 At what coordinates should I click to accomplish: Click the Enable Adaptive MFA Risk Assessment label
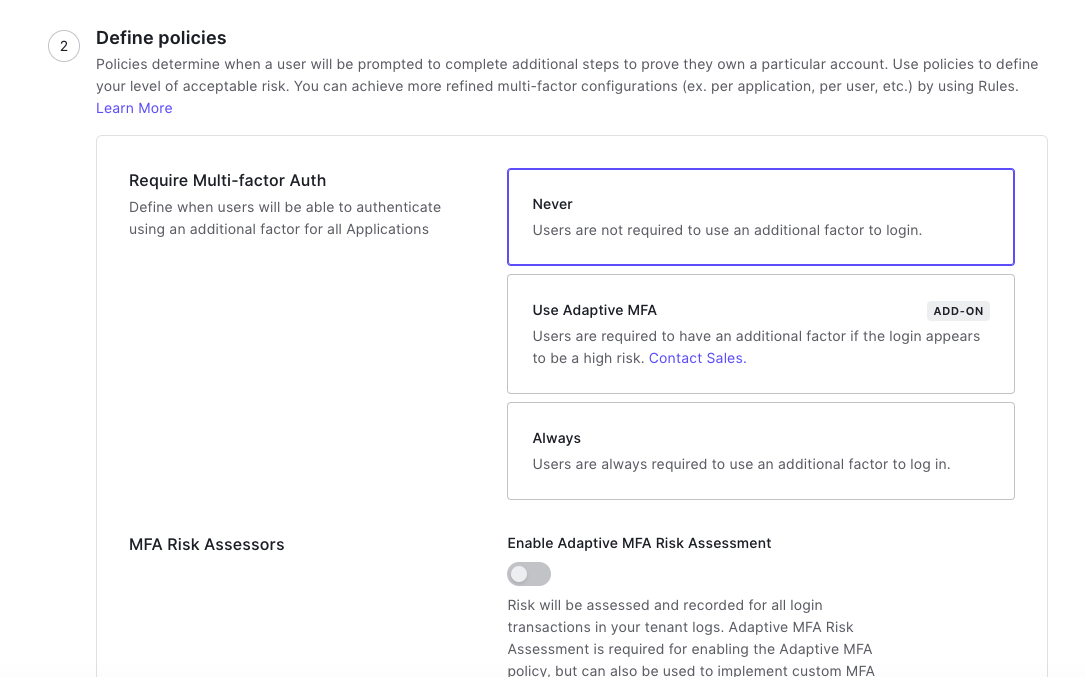(x=638, y=543)
